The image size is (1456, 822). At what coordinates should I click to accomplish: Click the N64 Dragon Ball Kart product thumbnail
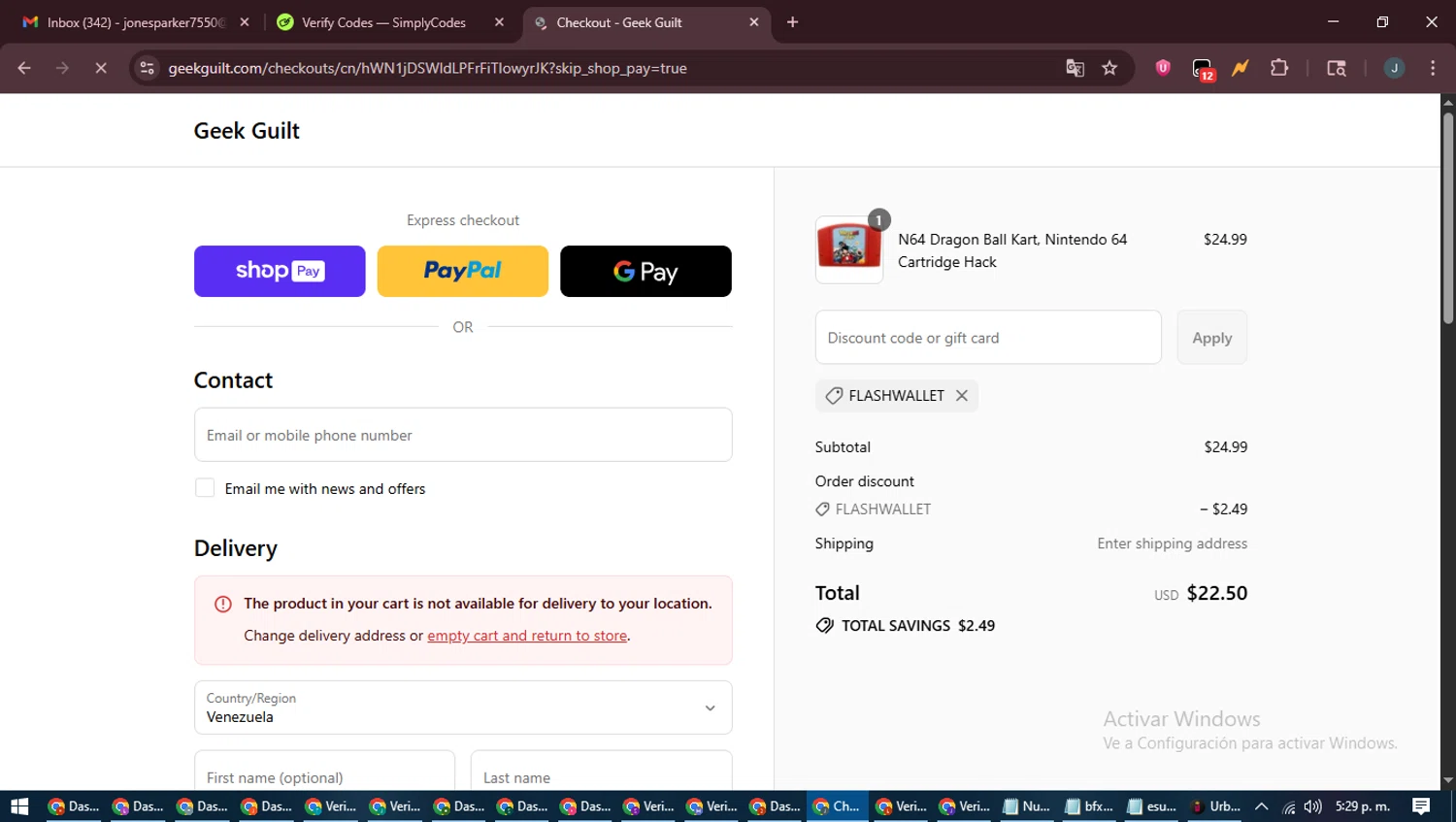point(849,249)
